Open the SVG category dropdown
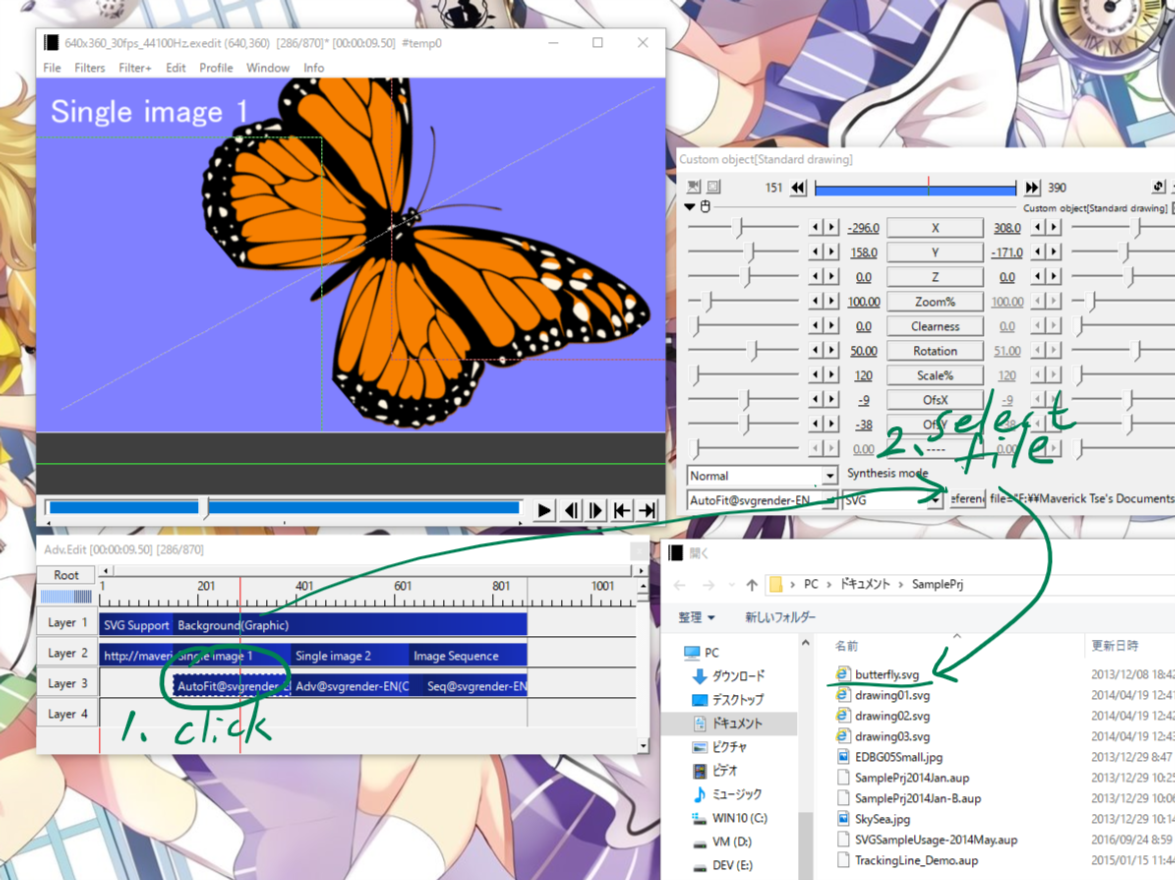Screen dimensions: 1175x880 click(934, 500)
